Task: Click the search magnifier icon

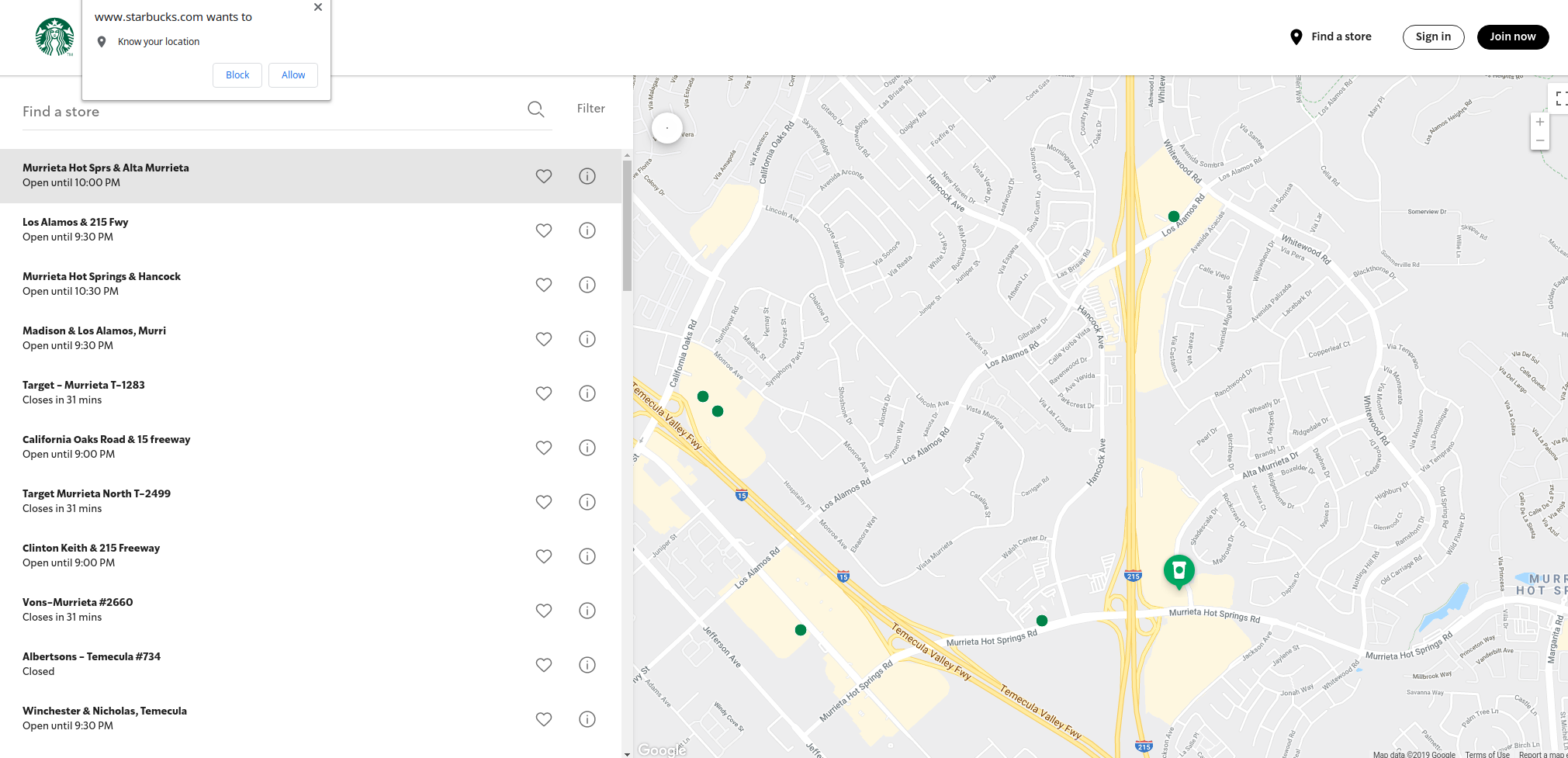Action: point(535,109)
